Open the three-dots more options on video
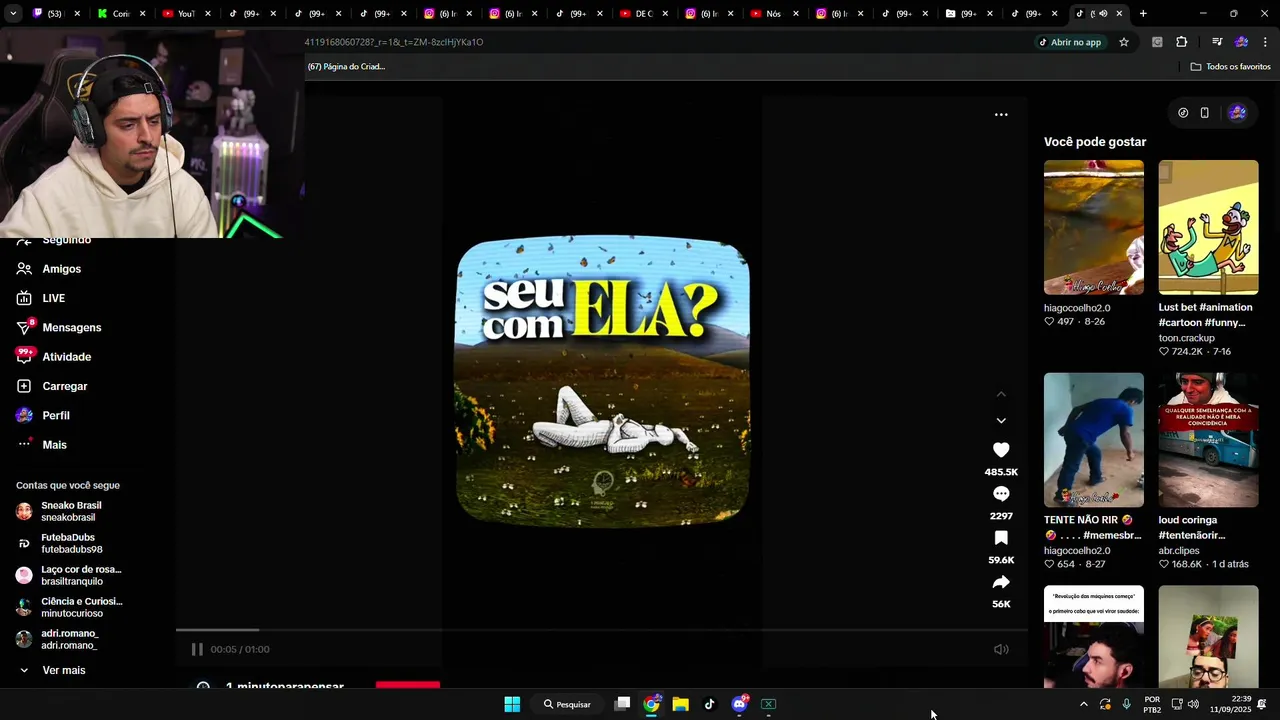 [x=1001, y=115]
